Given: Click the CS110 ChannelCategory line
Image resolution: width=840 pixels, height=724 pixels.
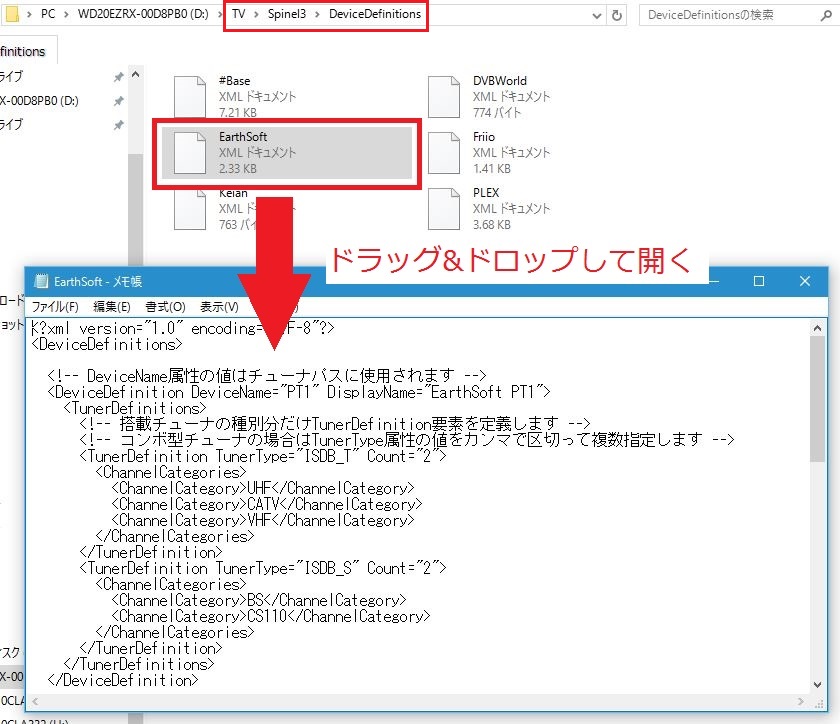Looking at the screenshot, I should (x=271, y=616).
